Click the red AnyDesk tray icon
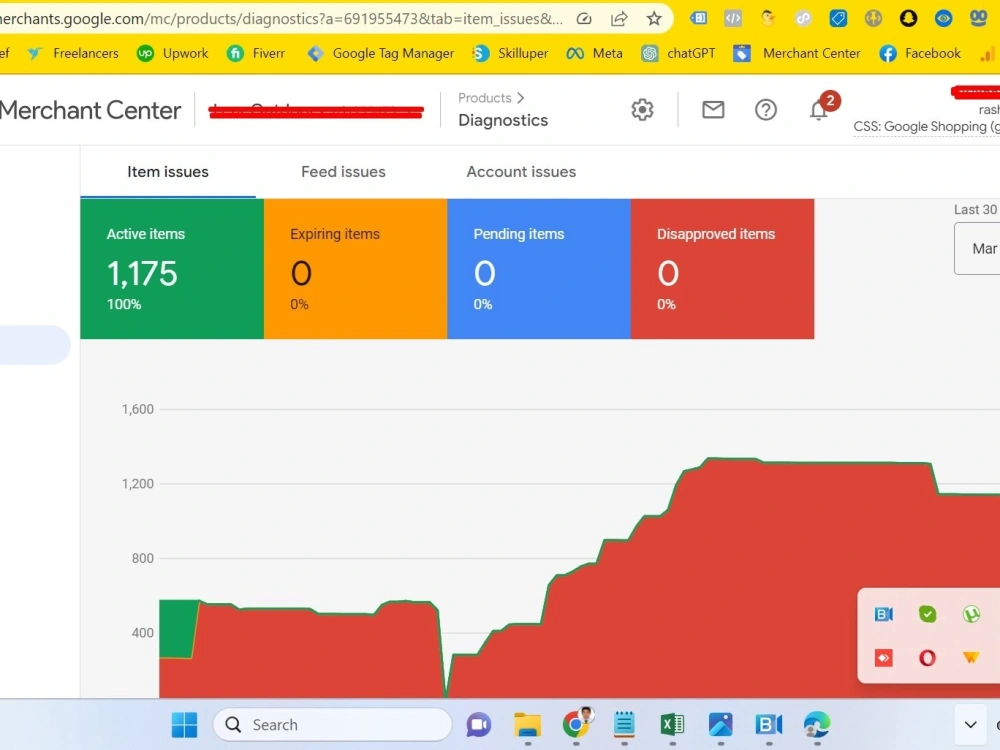1000x750 pixels. pyautogui.click(x=883, y=658)
